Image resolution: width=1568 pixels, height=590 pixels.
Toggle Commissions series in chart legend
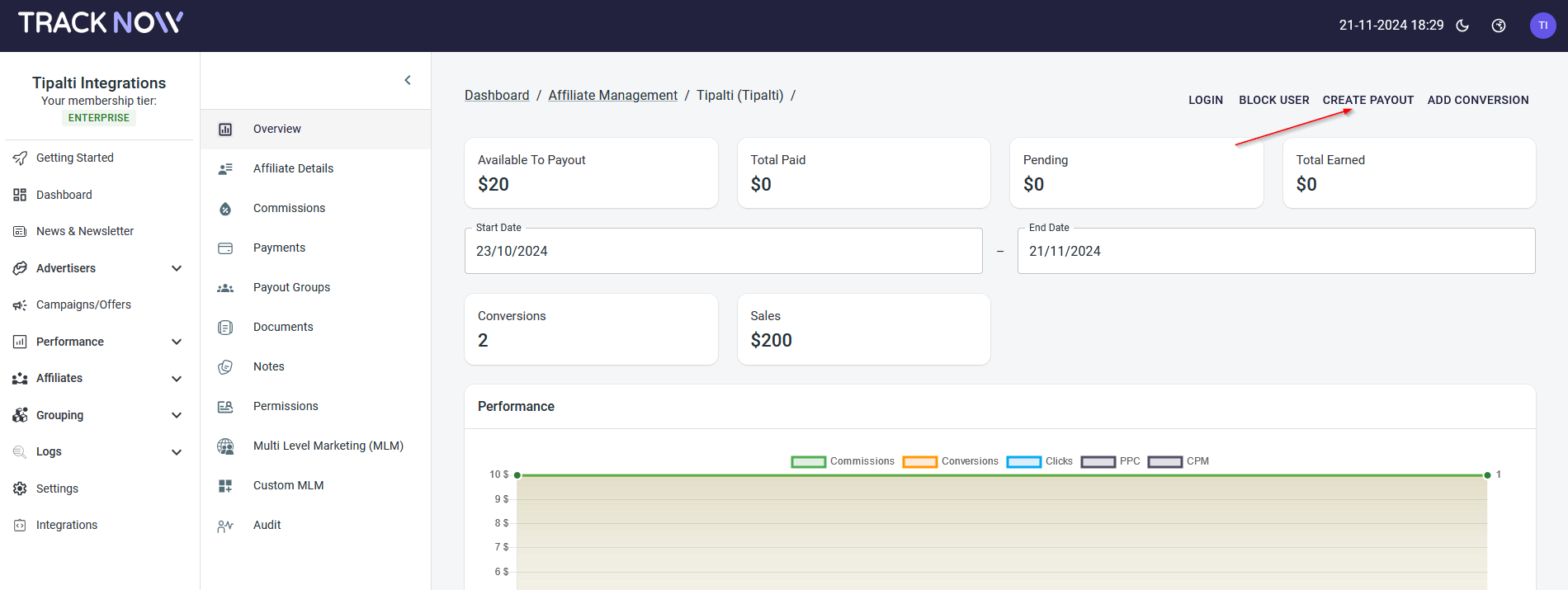pyautogui.click(x=843, y=461)
